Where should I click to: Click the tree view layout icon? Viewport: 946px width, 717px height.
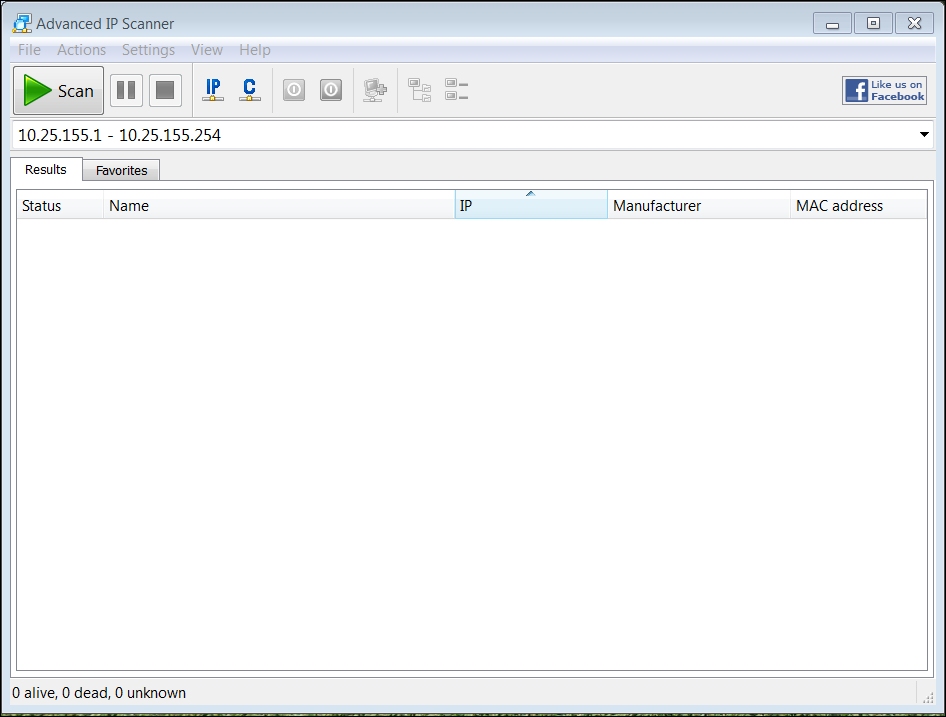(420, 89)
